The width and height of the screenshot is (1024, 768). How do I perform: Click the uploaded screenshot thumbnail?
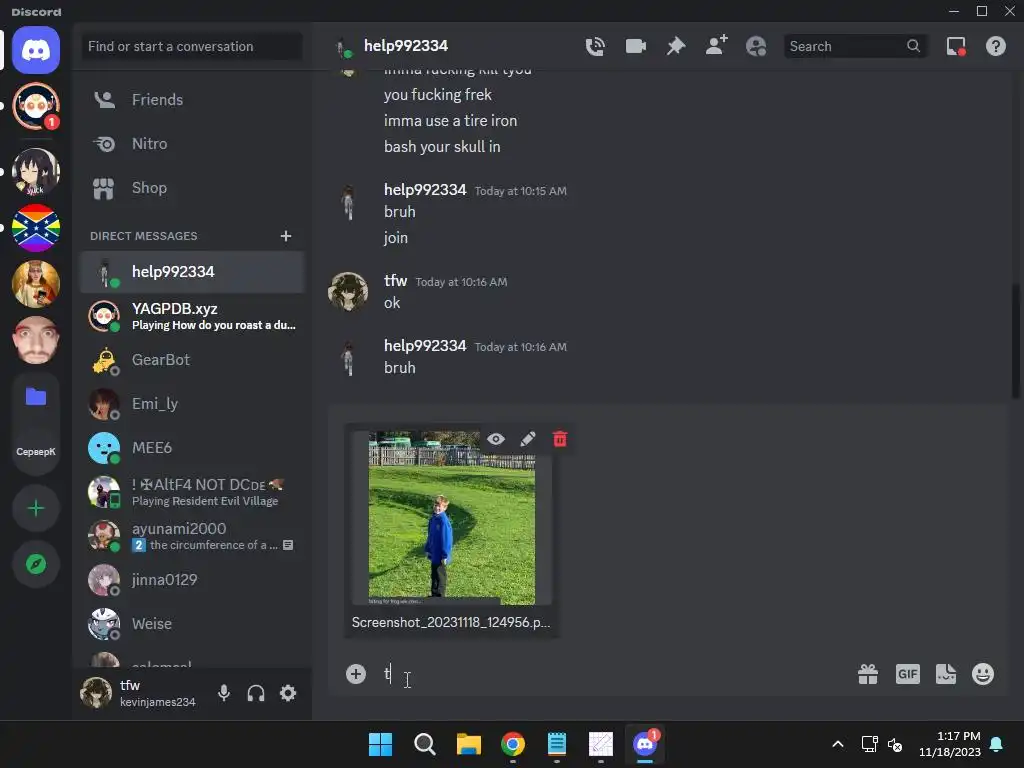pyautogui.click(x=451, y=518)
